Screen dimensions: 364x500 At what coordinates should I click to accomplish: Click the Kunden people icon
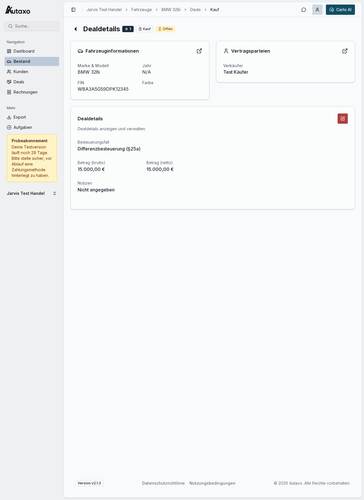pos(9,72)
